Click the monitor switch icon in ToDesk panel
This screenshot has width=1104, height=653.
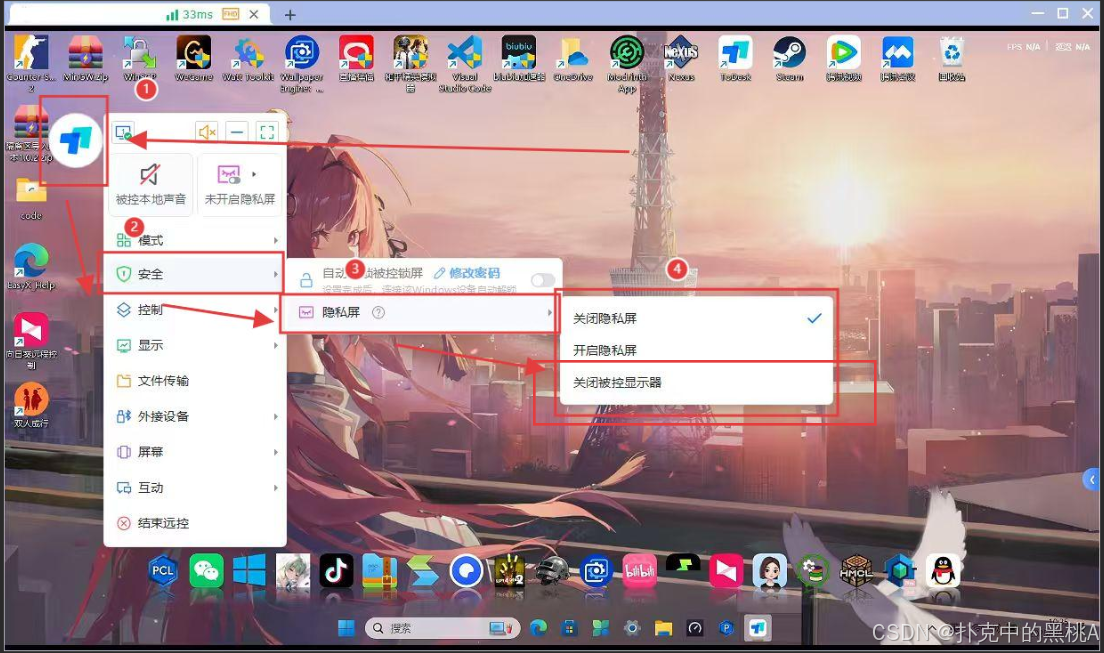coord(123,132)
